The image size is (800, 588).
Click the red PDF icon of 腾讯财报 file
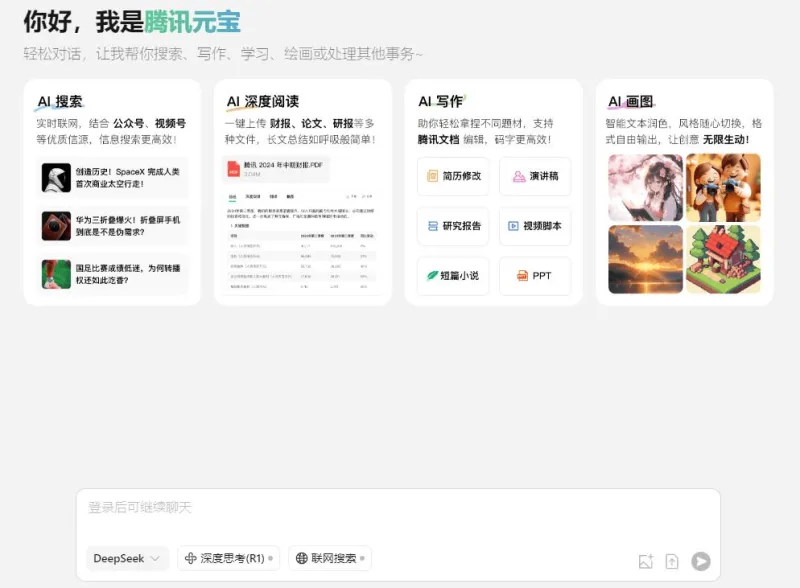[x=234, y=169]
